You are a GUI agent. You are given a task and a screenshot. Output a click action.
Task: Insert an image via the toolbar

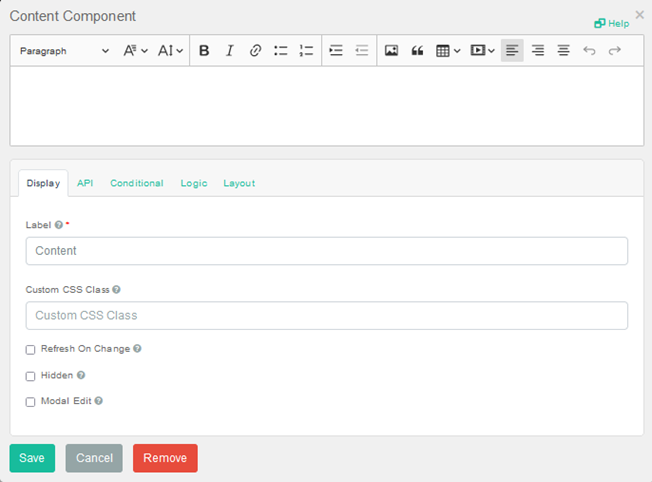pyautogui.click(x=391, y=51)
